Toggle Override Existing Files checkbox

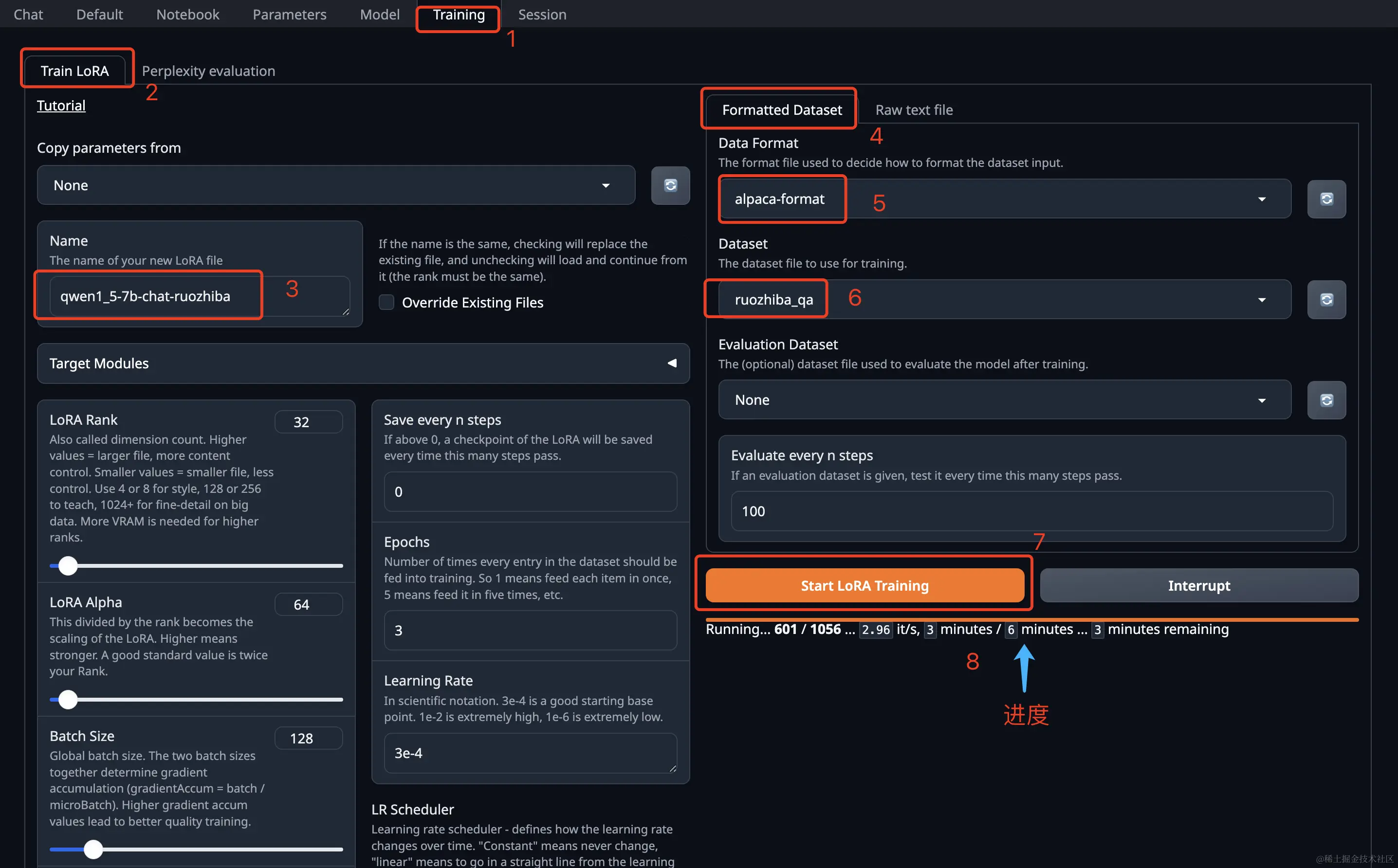tap(386, 302)
